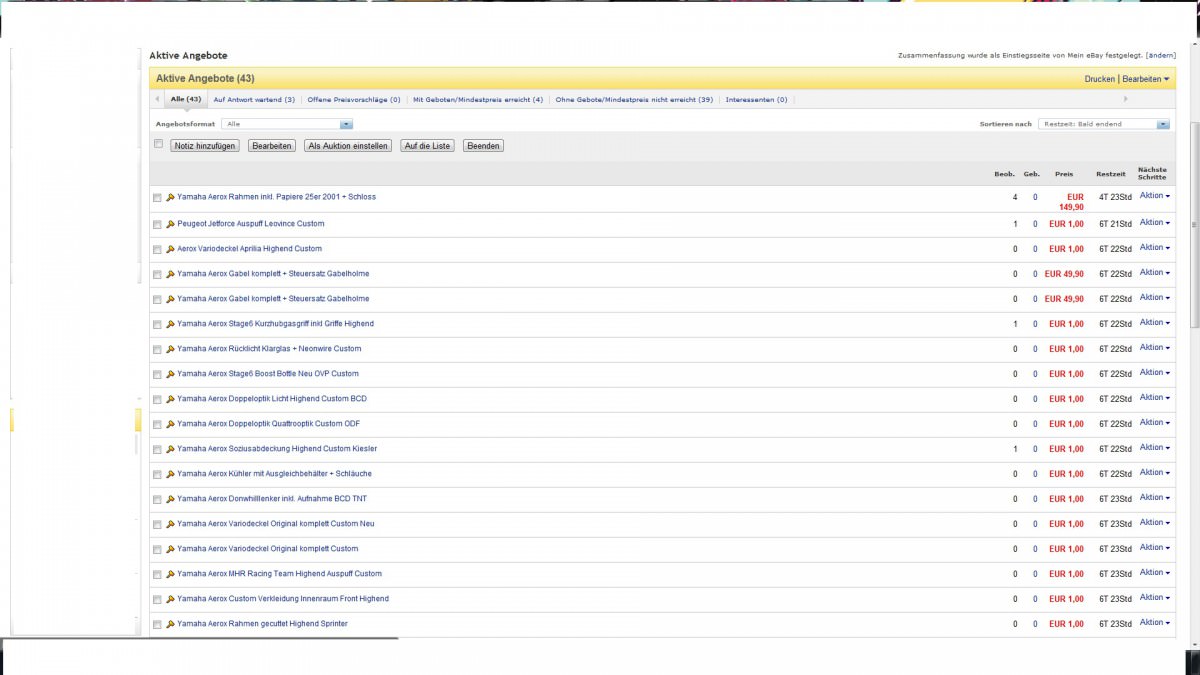1200x675 pixels.
Task: Expand Aktion dropdown for Kühler mit Ausgleichbehälter
Action: coord(1155,472)
